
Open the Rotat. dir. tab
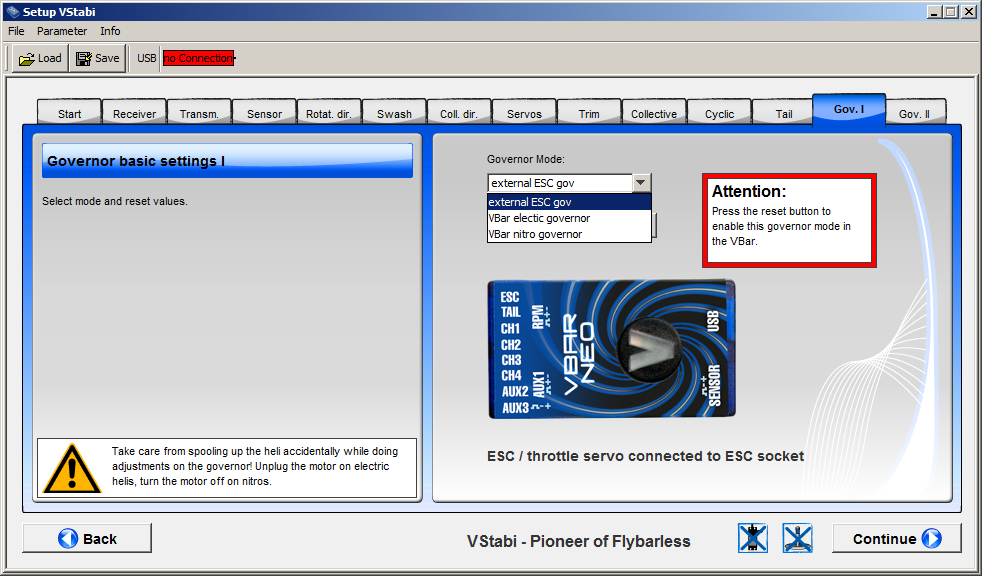tap(329, 113)
